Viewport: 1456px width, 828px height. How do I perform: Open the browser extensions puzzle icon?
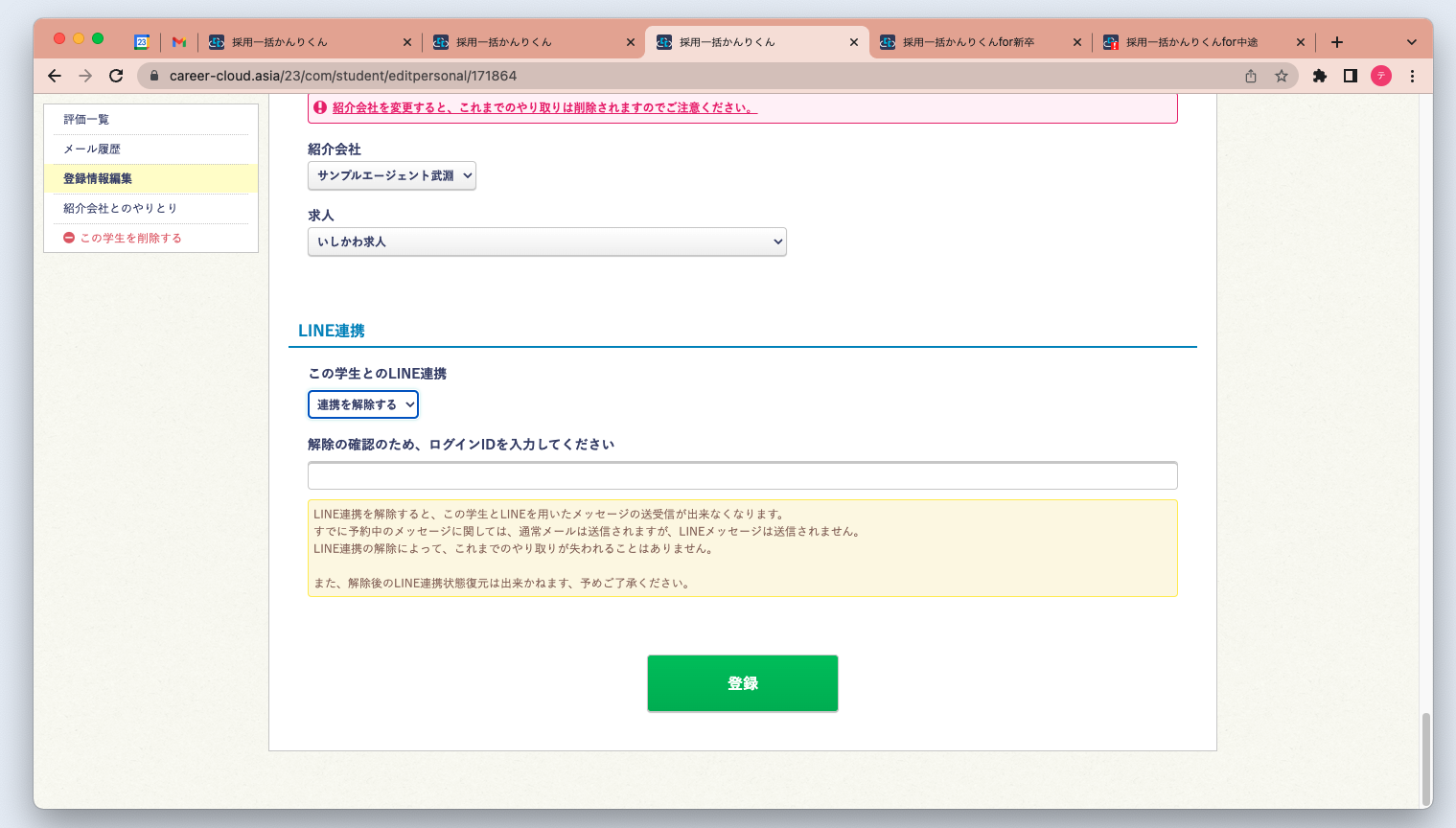click(1320, 76)
